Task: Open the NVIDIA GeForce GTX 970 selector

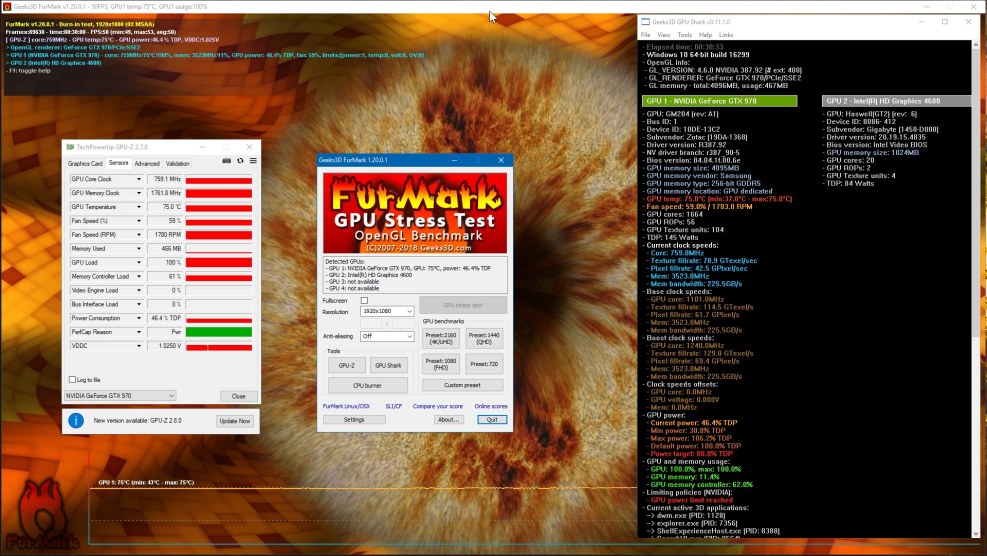Action: pyautogui.click(x=120, y=396)
